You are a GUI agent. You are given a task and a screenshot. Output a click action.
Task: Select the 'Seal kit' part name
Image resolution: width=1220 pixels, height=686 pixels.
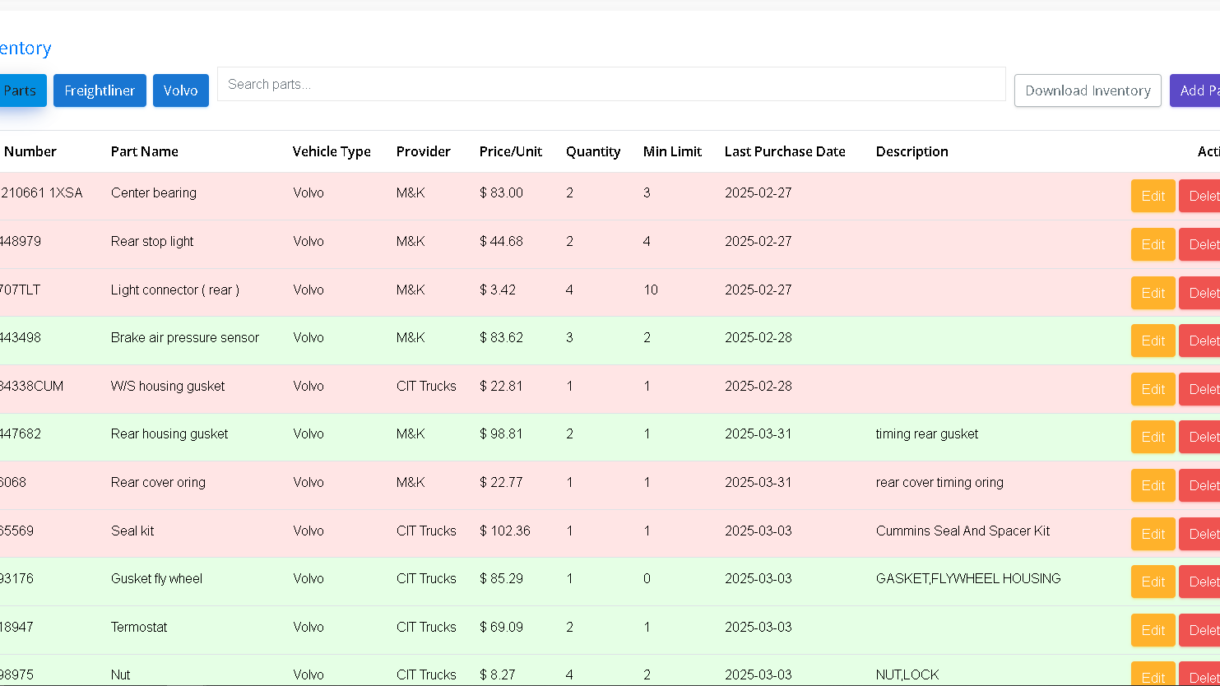(132, 531)
